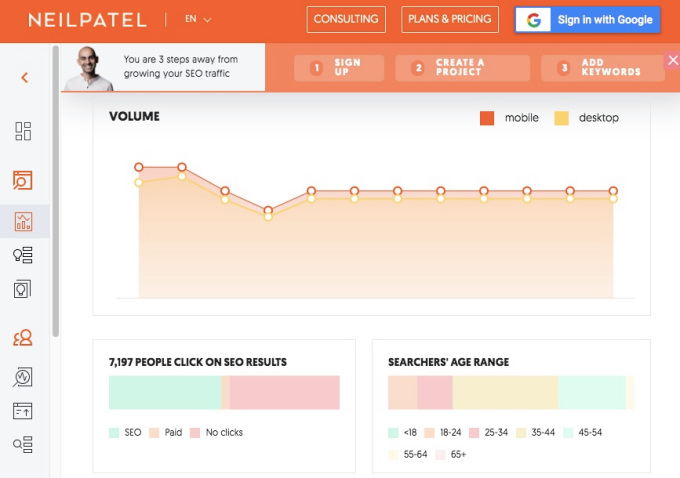Screen dimensions: 680x478
Task: Toggle the mobile legend swatch
Action: (487, 118)
